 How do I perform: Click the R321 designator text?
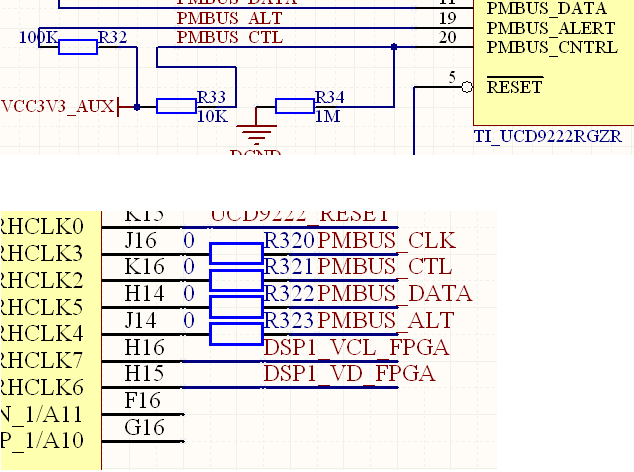click(x=289, y=267)
